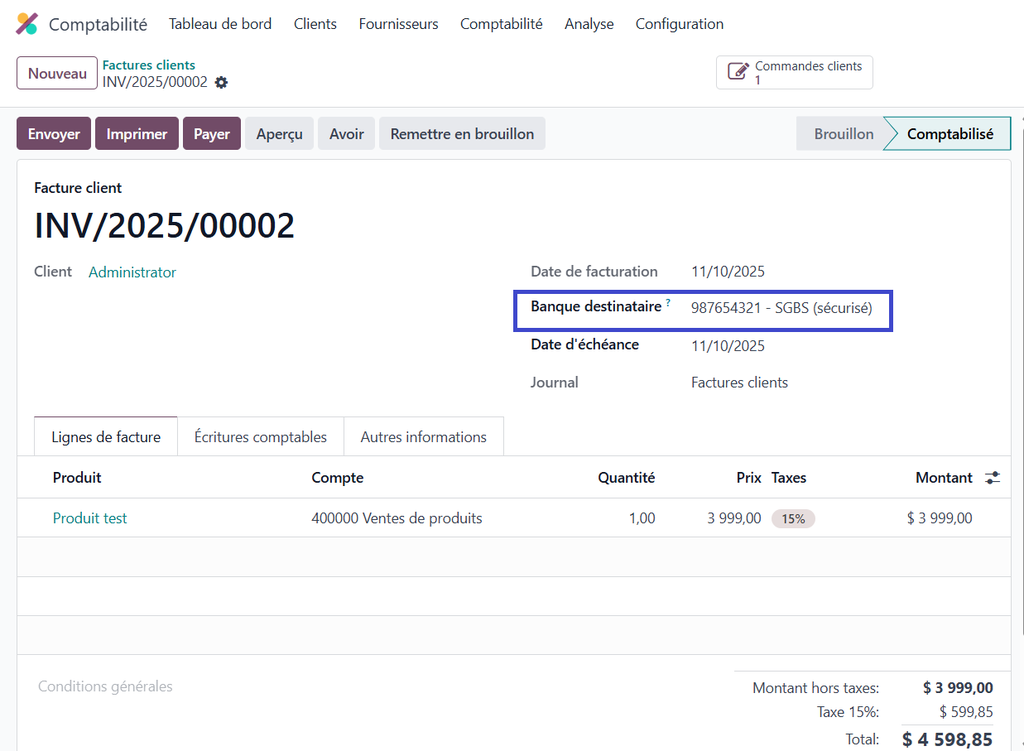Image resolution: width=1024 pixels, height=751 pixels.
Task: Open the Administrator client link
Action: tap(133, 272)
